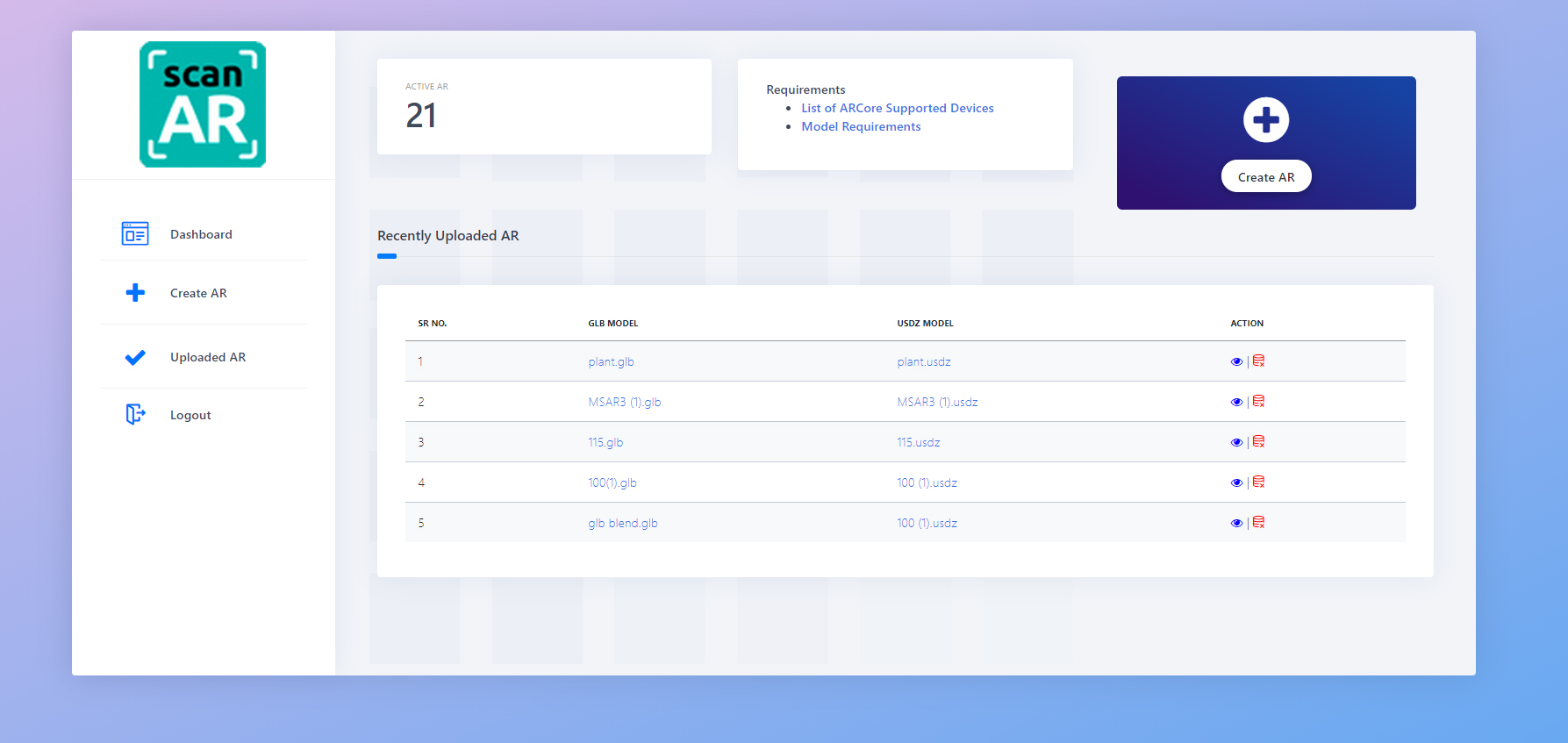This screenshot has width=1568, height=743.
Task: Click the GLB MODEL column header
Action: coord(613,324)
